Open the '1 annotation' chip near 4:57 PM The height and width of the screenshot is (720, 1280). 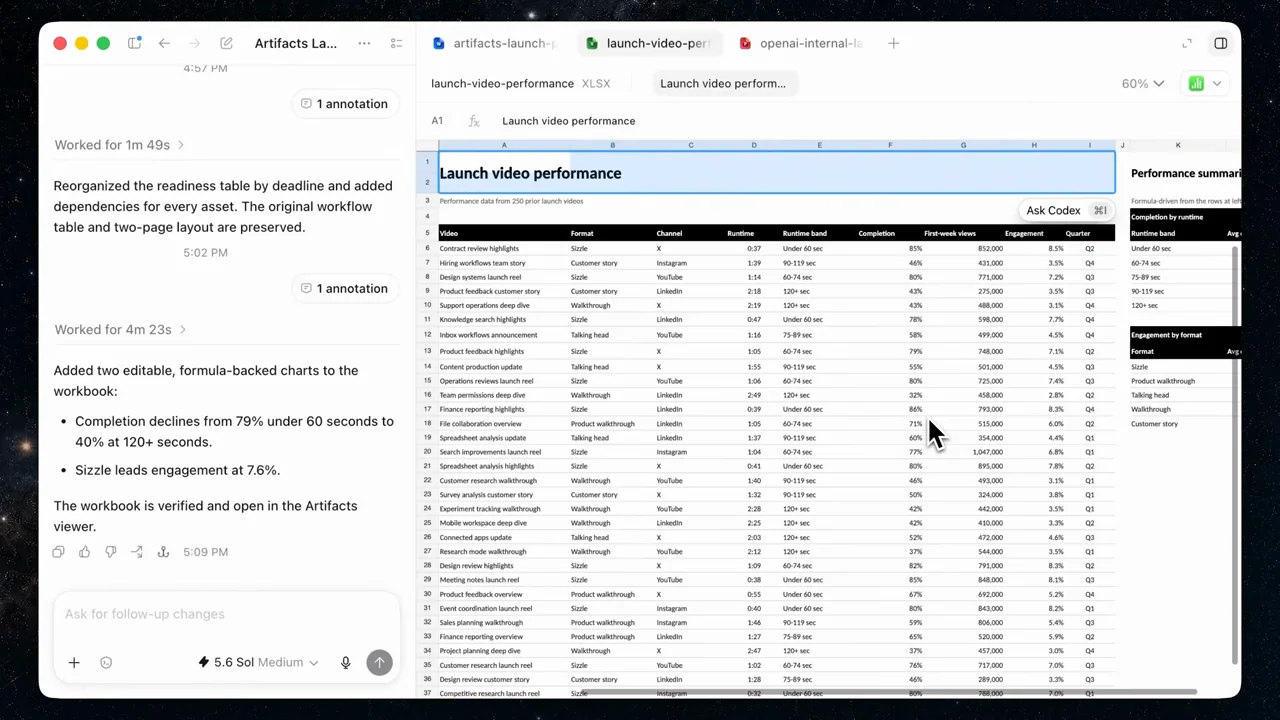point(344,104)
